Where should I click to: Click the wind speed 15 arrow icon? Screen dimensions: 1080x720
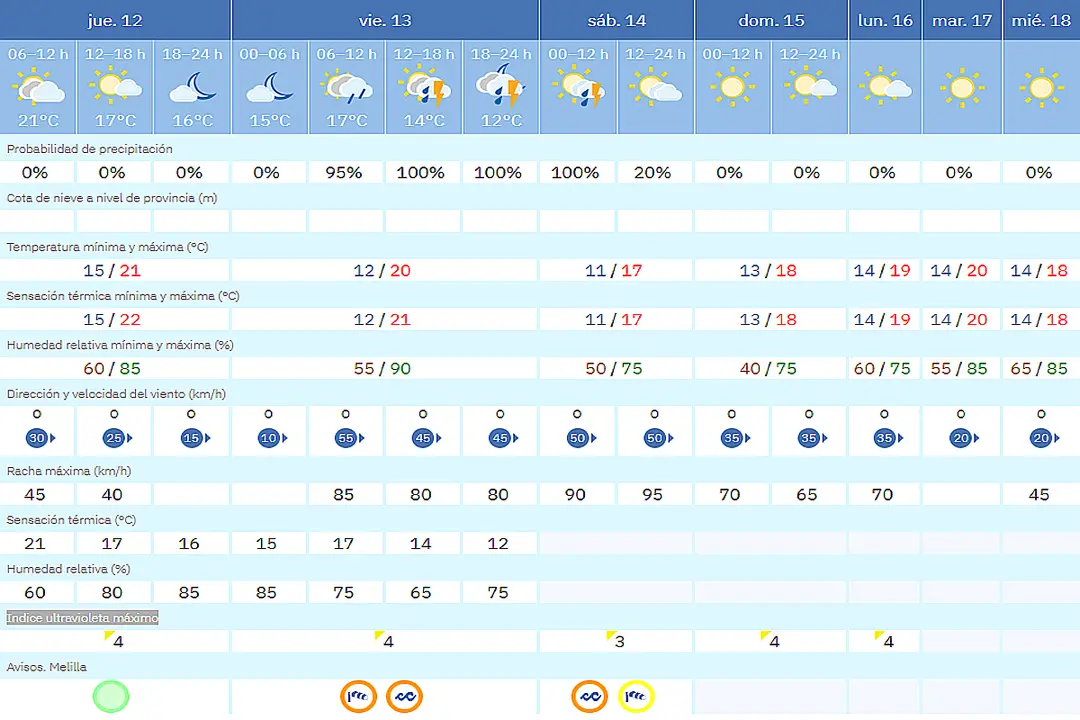pyautogui.click(x=194, y=438)
